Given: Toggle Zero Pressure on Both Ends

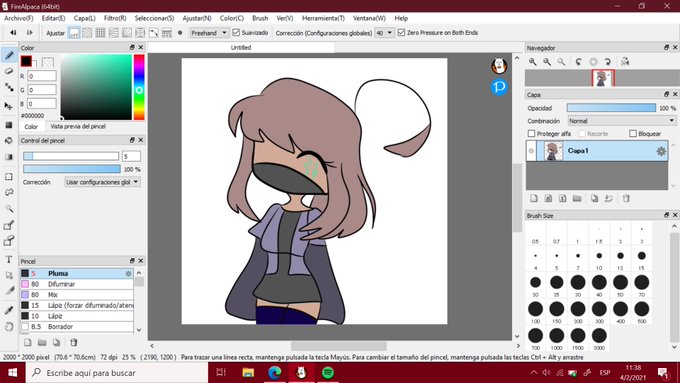Looking at the screenshot, I should pyautogui.click(x=401, y=33).
